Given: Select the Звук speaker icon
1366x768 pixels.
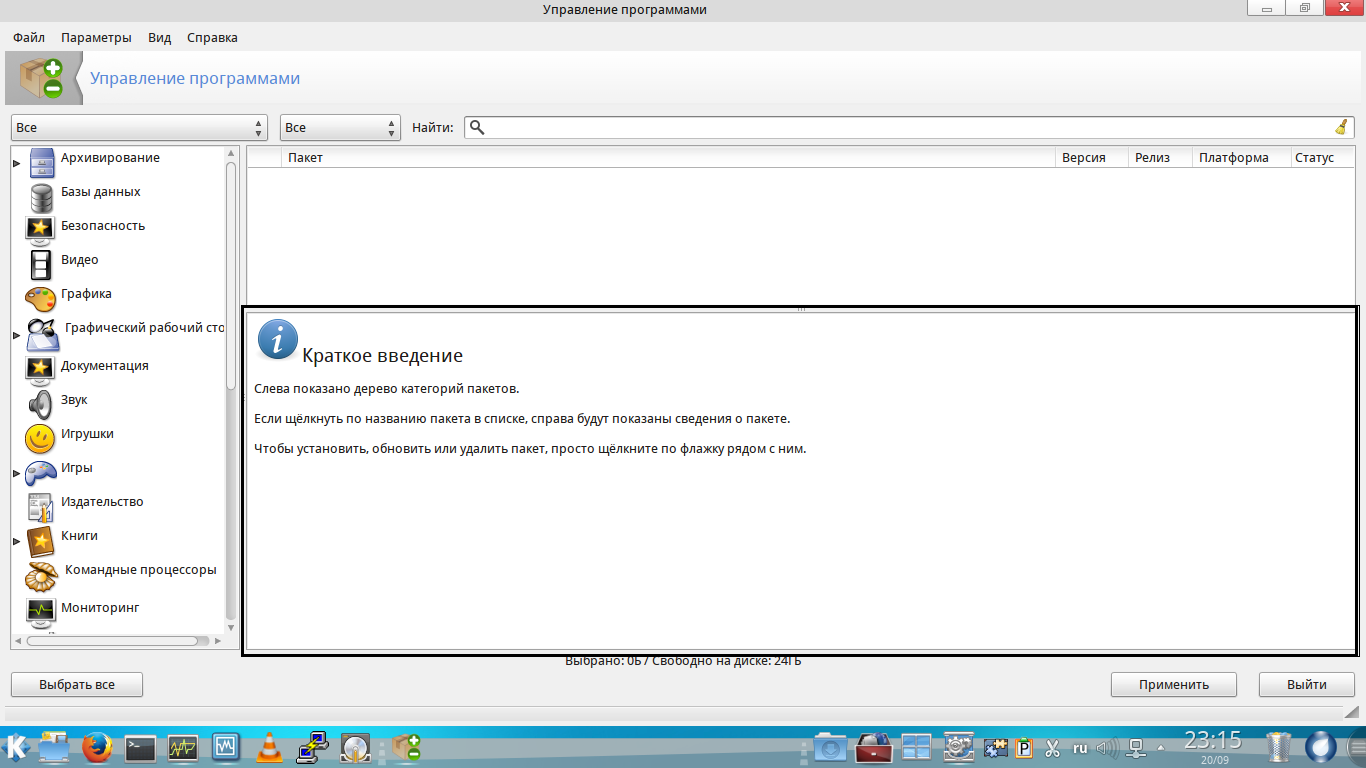Looking at the screenshot, I should tap(40, 404).
